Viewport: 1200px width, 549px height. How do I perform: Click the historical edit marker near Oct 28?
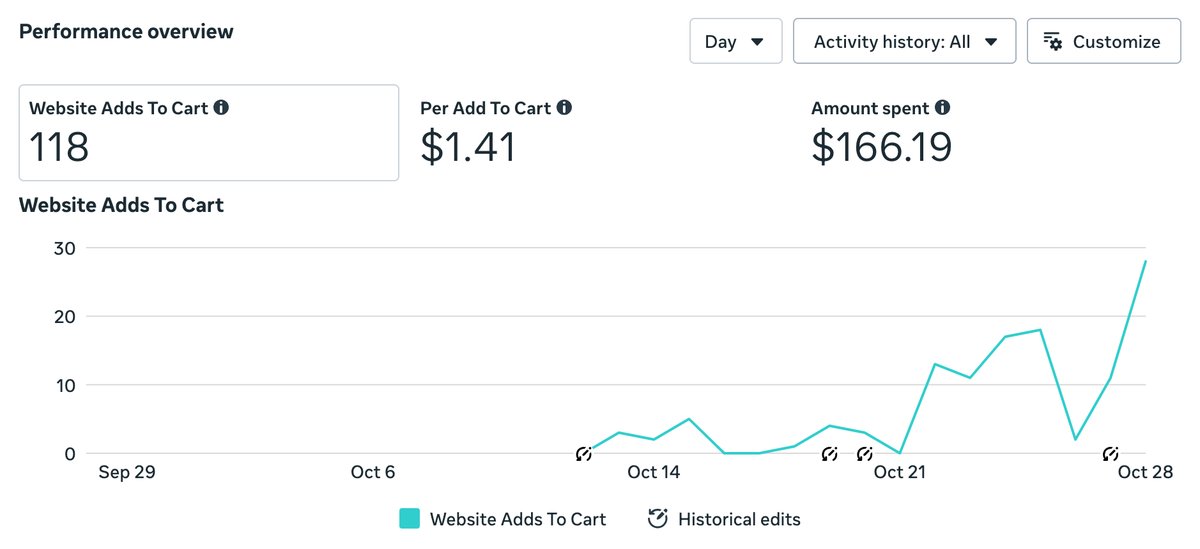click(x=1110, y=455)
